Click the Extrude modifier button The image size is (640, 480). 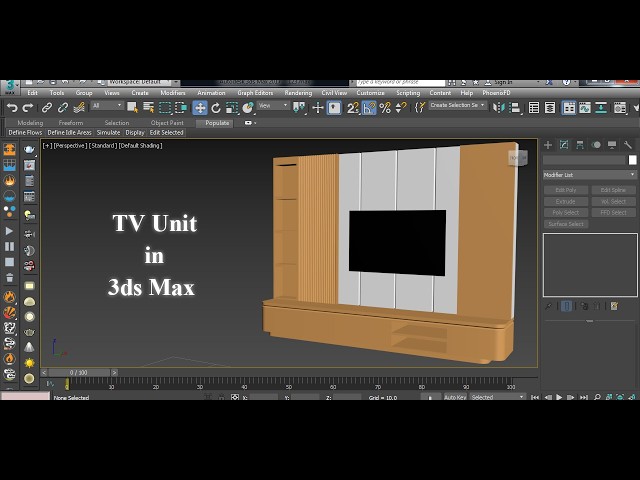pos(566,202)
